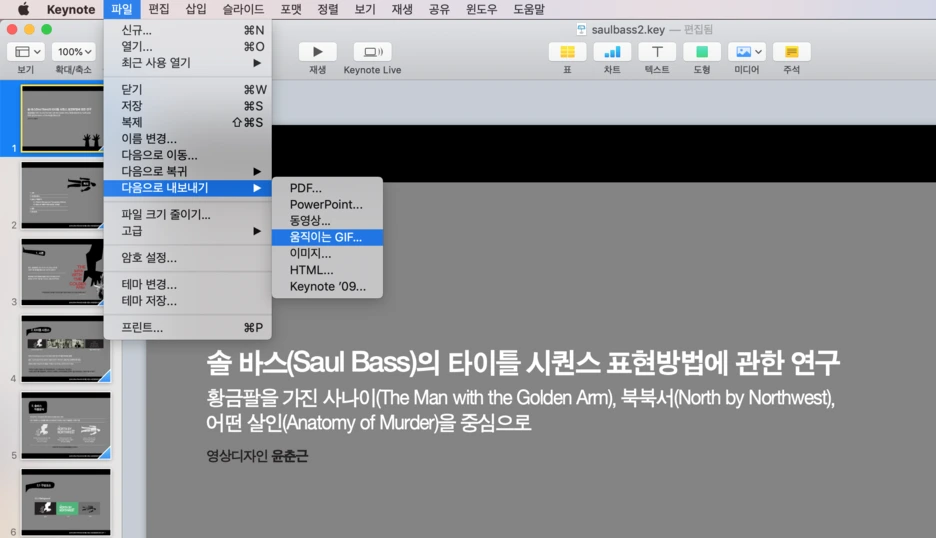Open the 삽입 menu
The image size is (936, 538).
(x=196, y=9)
